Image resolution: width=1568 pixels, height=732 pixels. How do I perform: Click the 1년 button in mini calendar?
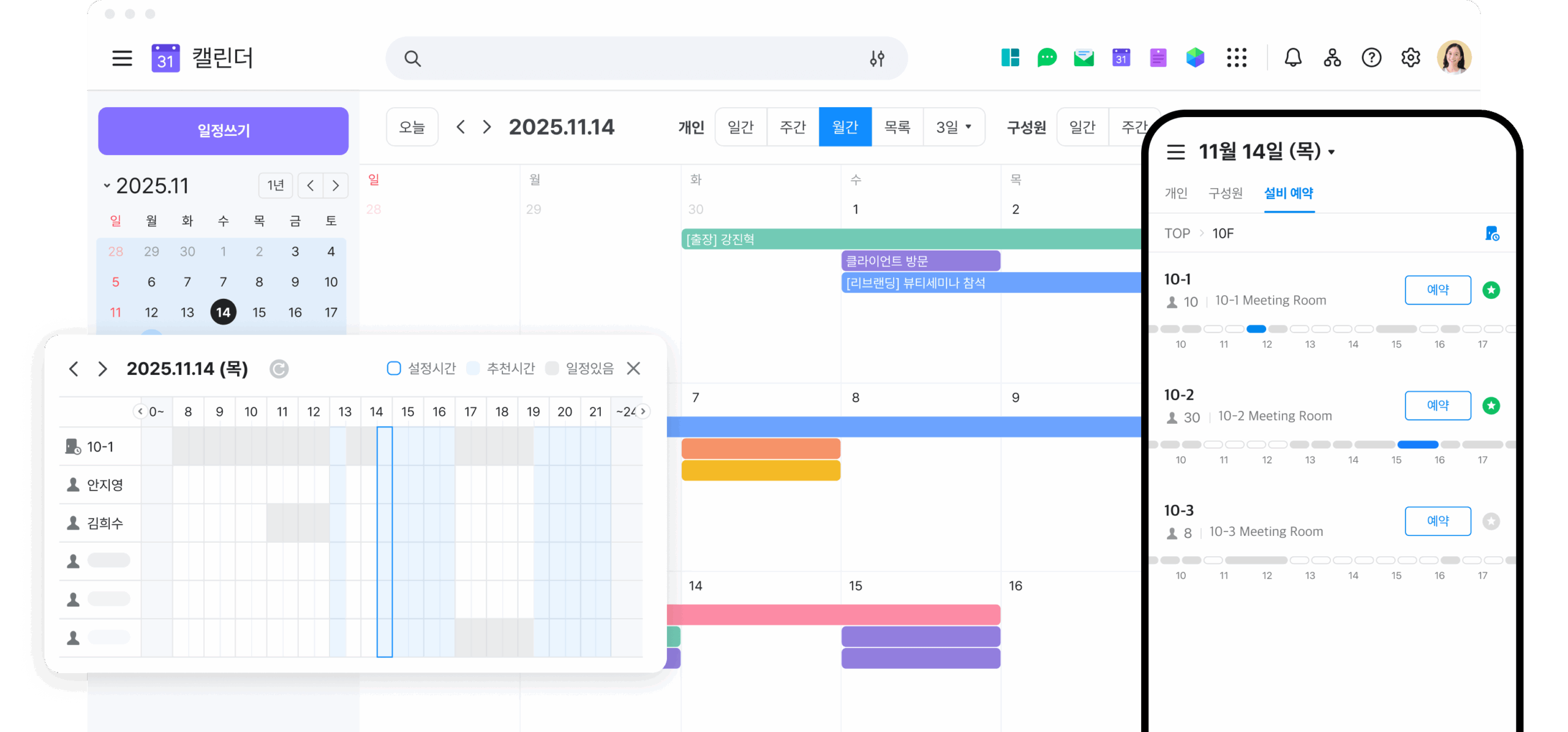(x=276, y=186)
